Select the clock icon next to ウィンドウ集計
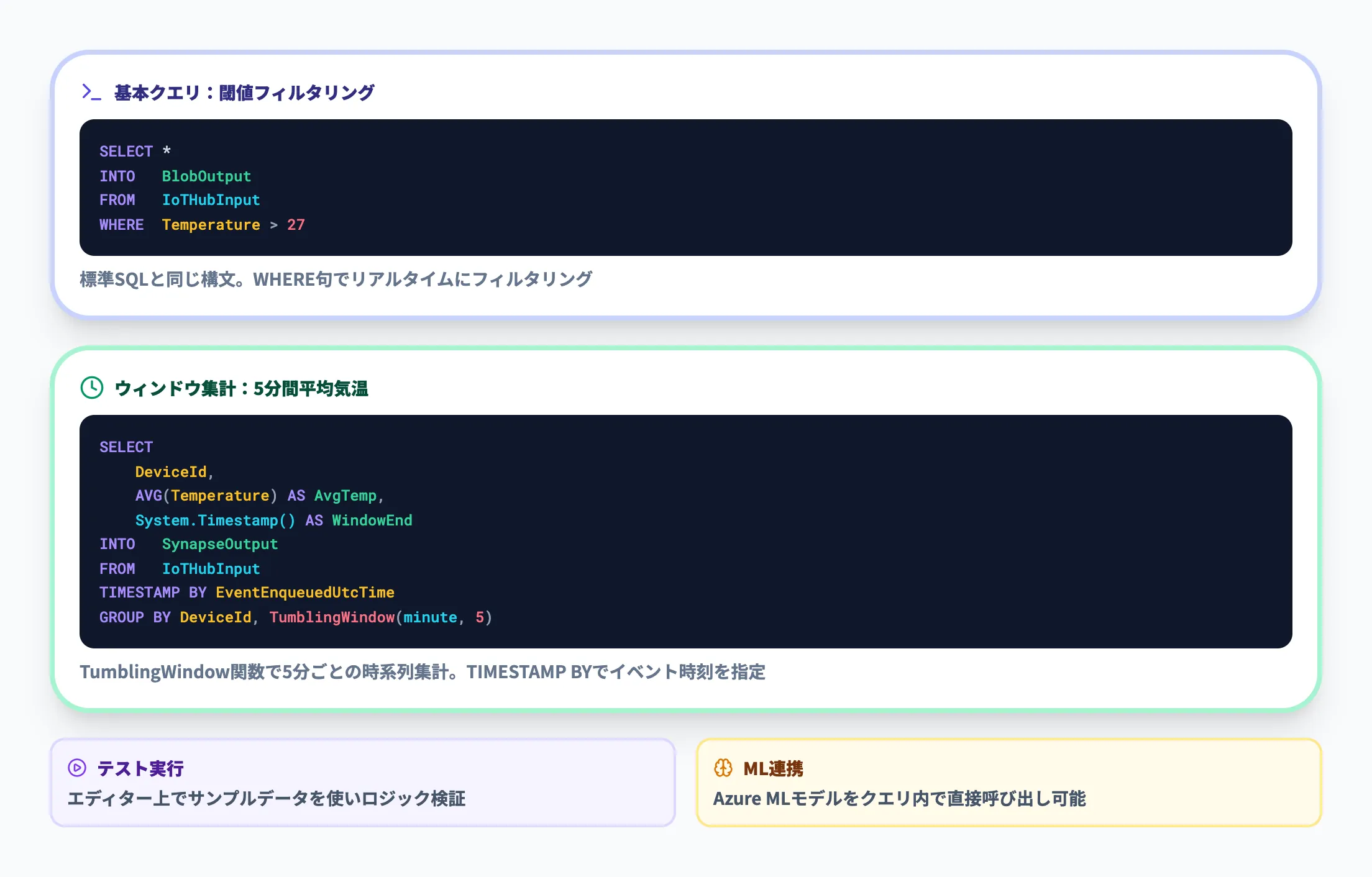Image resolution: width=1372 pixels, height=877 pixels. click(x=91, y=389)
